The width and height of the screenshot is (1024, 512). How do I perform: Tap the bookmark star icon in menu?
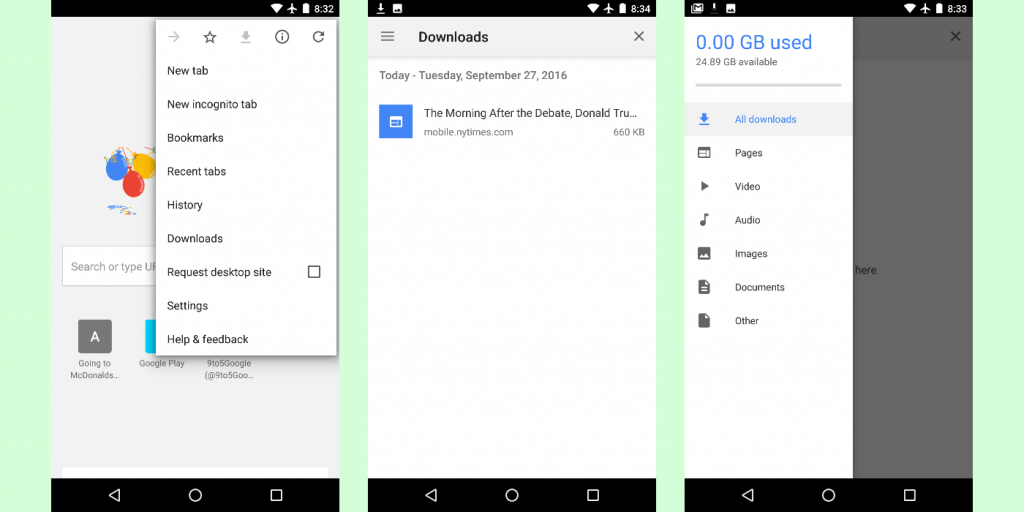point(210,37)
